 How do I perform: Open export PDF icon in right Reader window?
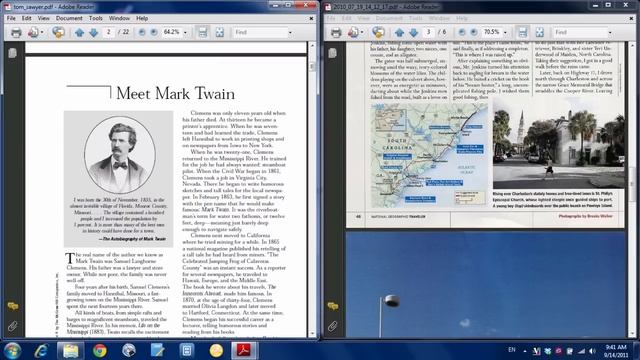pos(353,32)
